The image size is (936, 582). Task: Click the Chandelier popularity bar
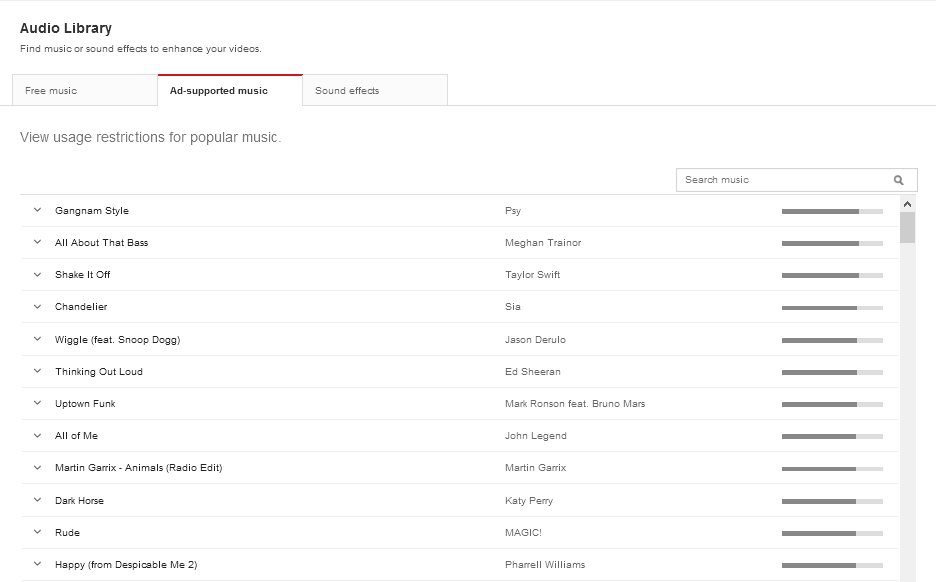click(x=832, y=308)
